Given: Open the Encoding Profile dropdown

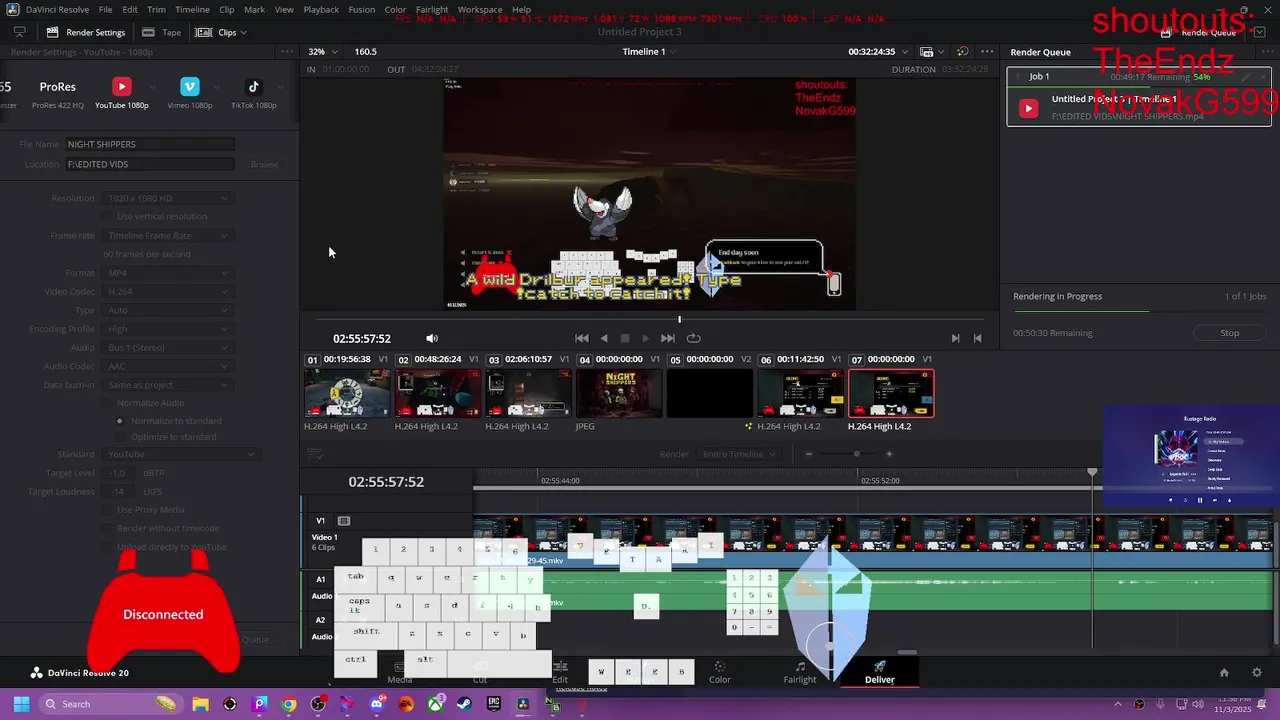Looking at the screenshot, I should pyautogui.click(x=167, y=329).
